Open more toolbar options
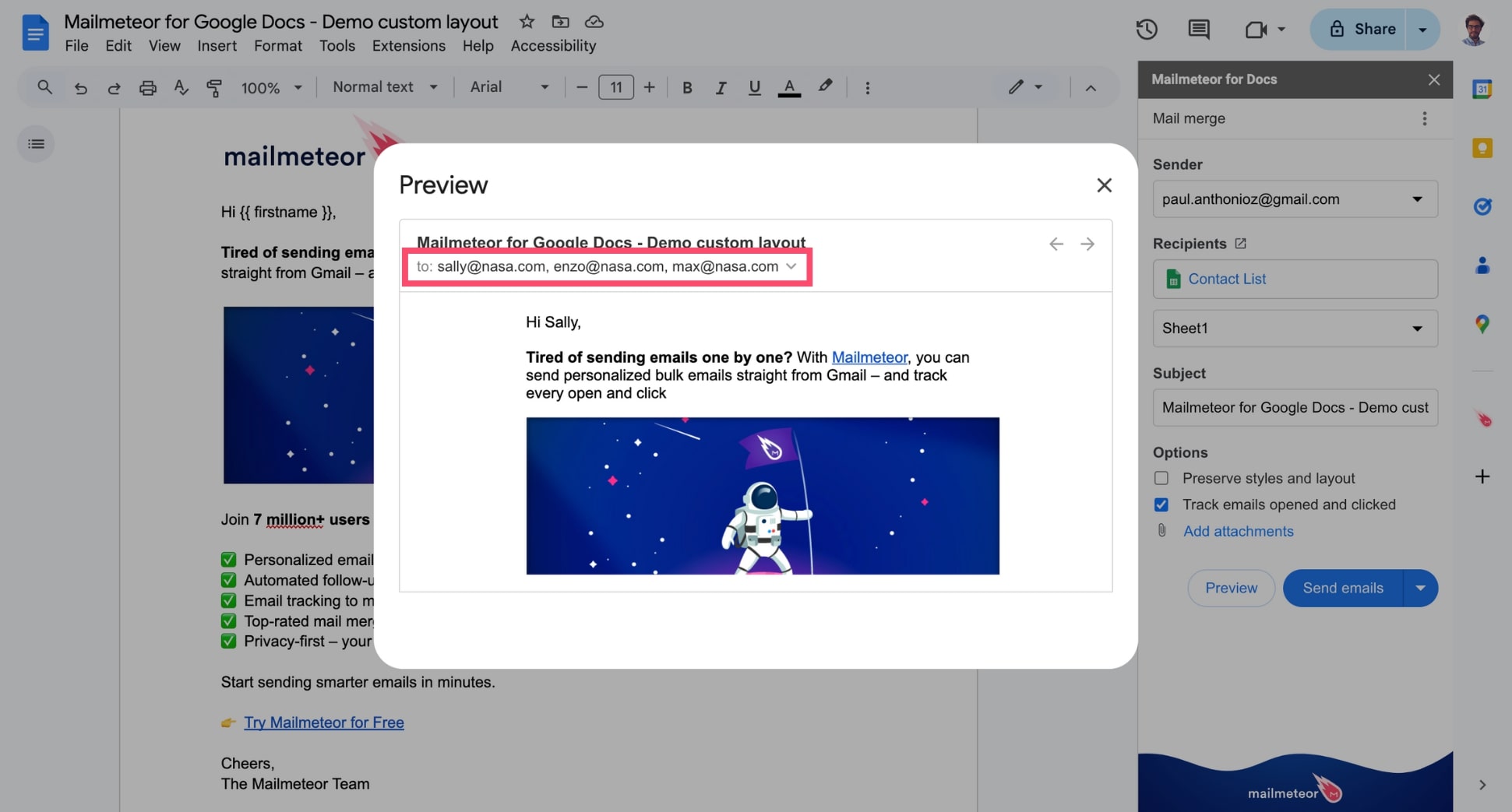 pos(867,87)
